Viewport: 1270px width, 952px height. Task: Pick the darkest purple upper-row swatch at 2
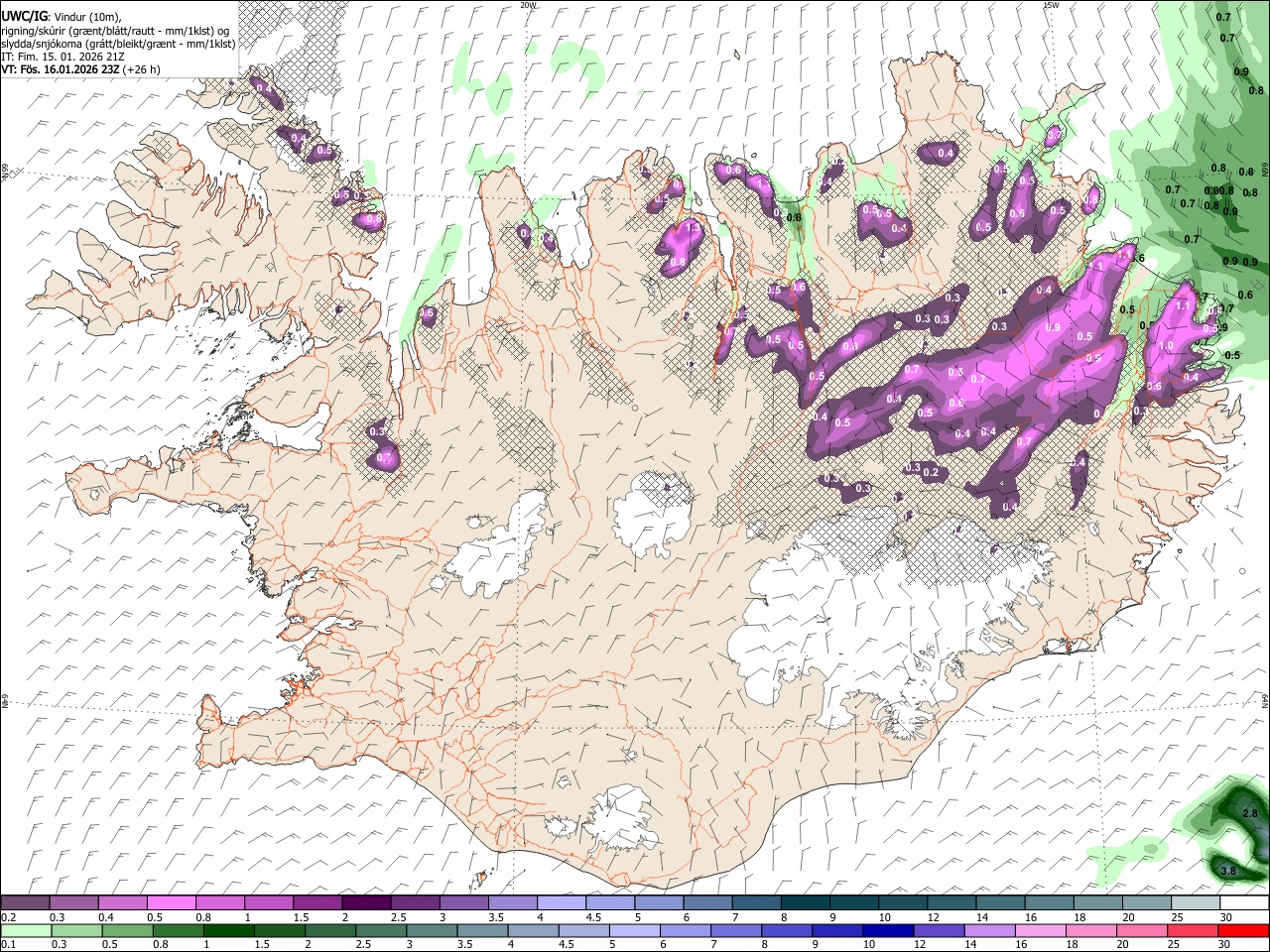(x=366, y=903)
